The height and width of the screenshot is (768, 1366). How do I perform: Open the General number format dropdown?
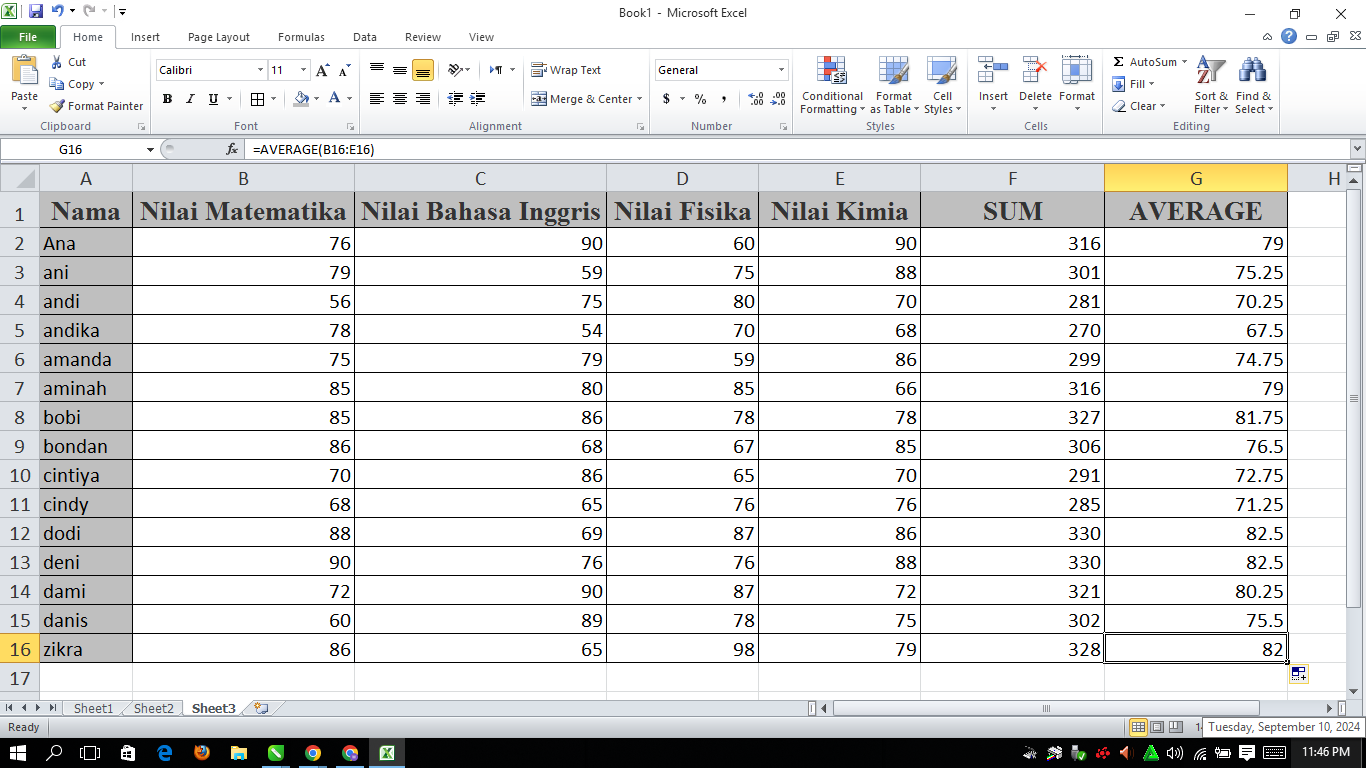coord(782,70)
